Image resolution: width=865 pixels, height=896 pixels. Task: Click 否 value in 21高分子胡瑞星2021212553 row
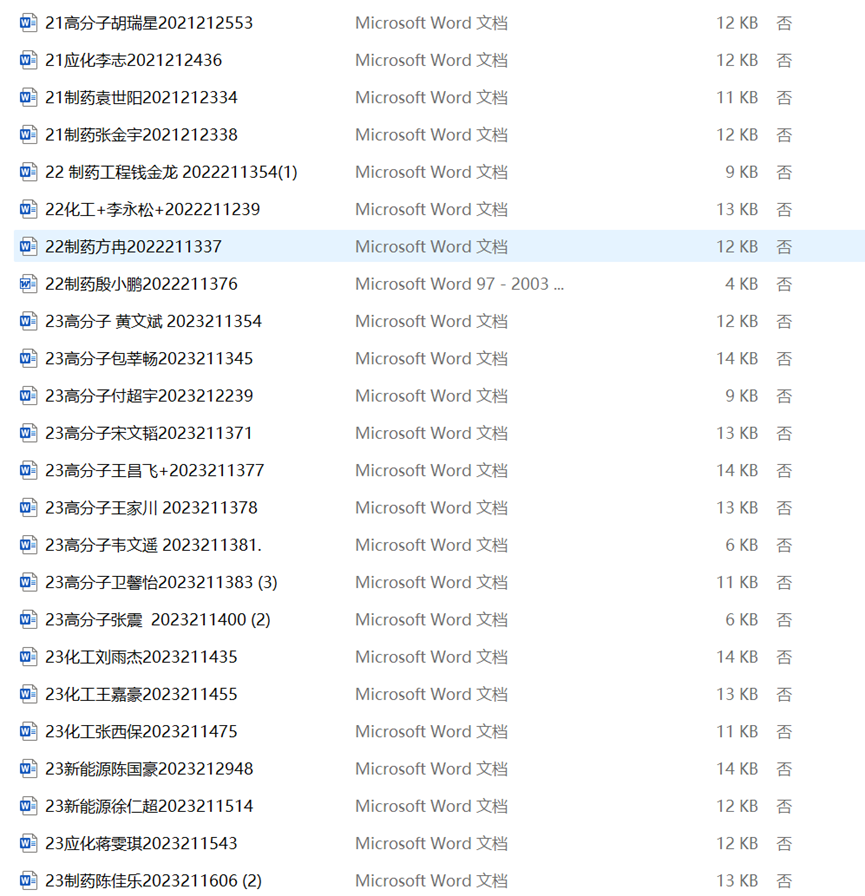[x=784, y=23]
